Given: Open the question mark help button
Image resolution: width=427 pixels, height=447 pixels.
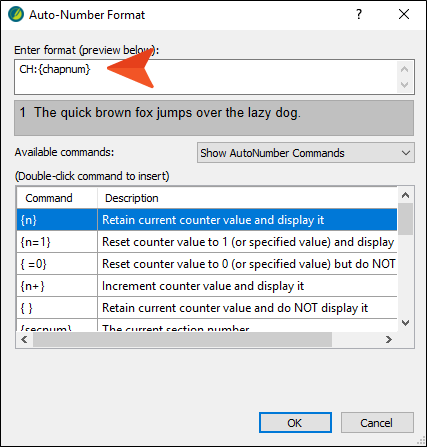Looking at the screenshot, I should [359, 14].
